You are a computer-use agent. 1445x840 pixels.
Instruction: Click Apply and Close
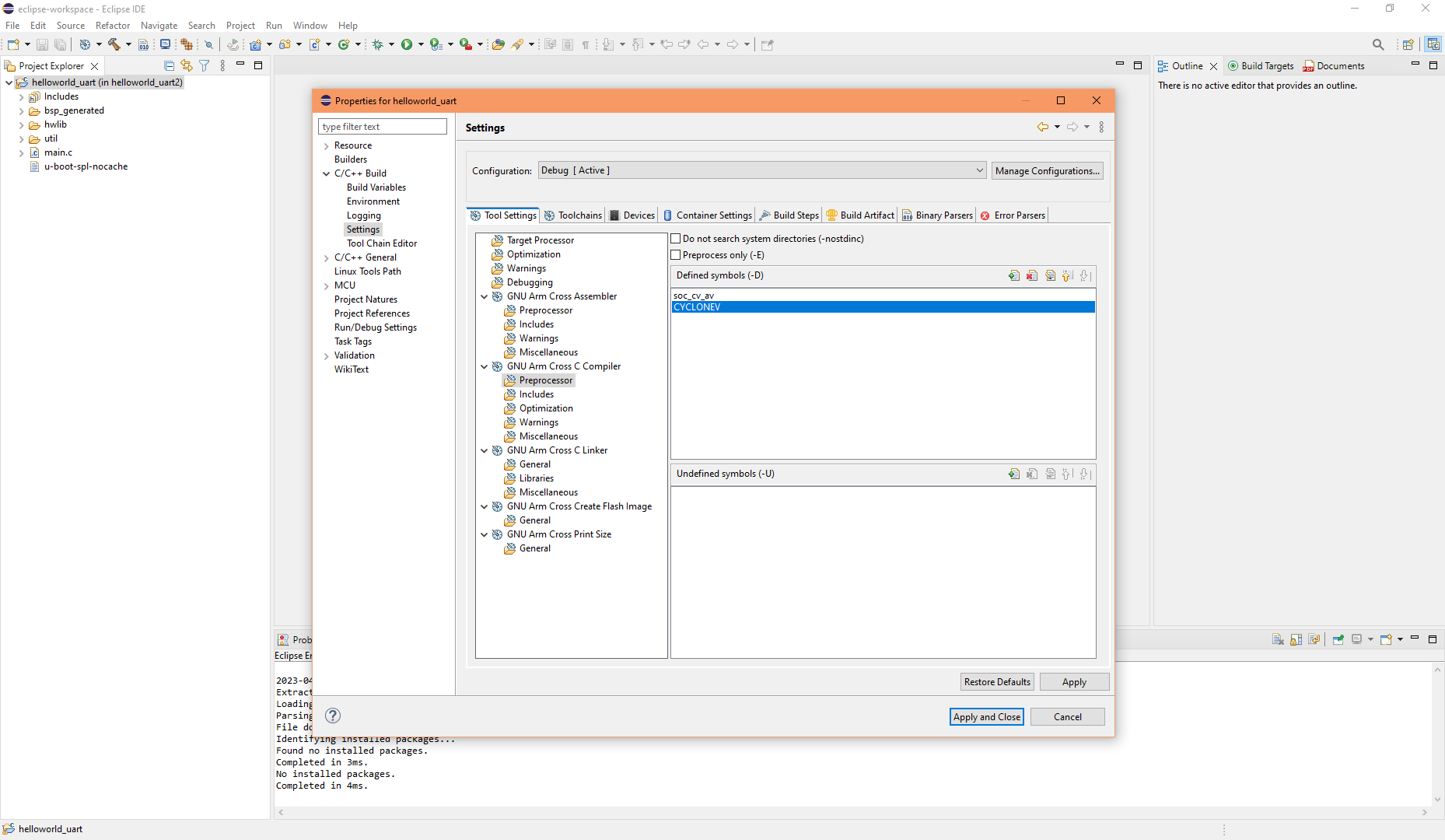[x=986, y=716]
